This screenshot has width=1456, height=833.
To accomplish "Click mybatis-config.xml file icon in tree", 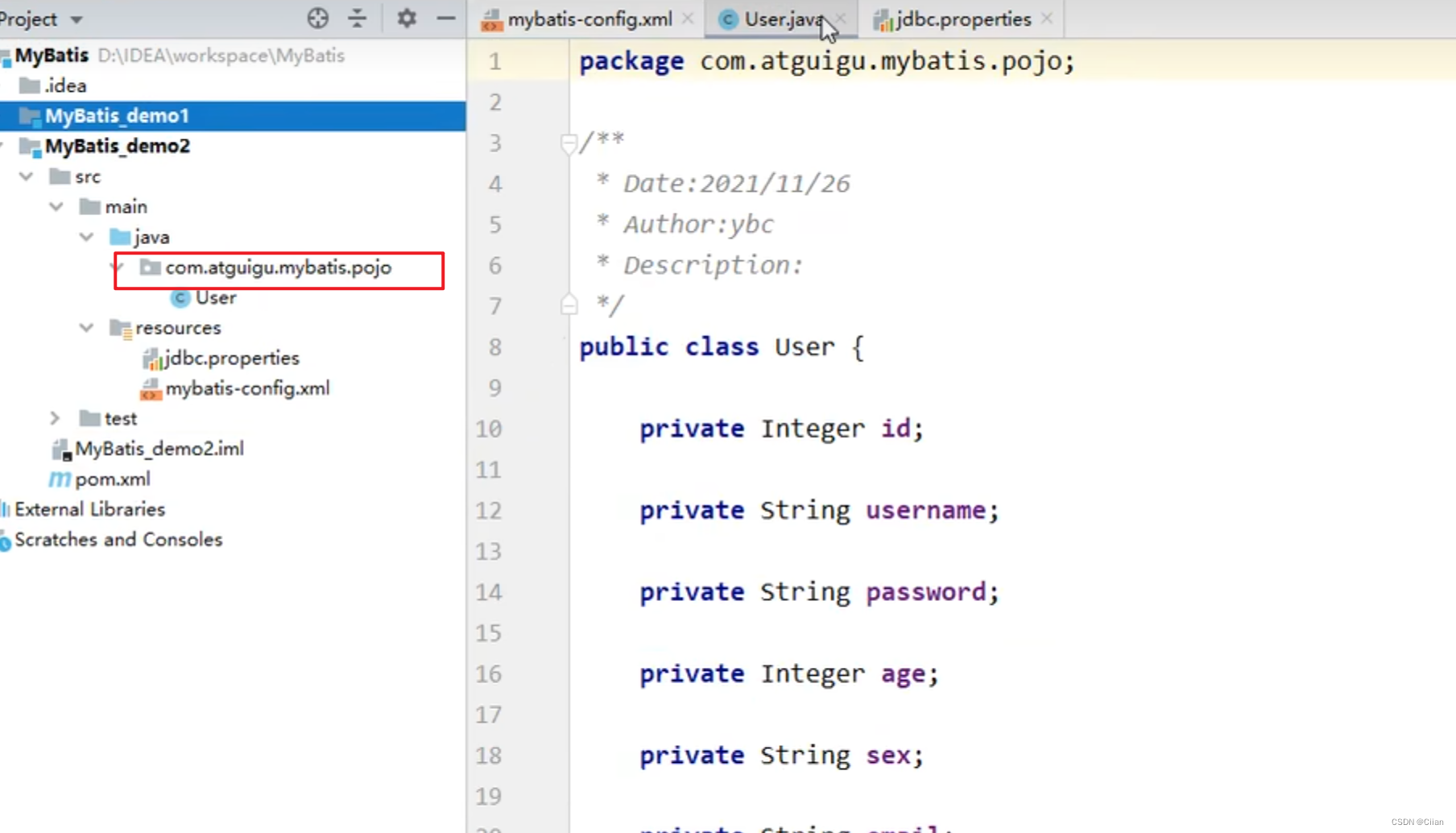I will tap(151, 389).
